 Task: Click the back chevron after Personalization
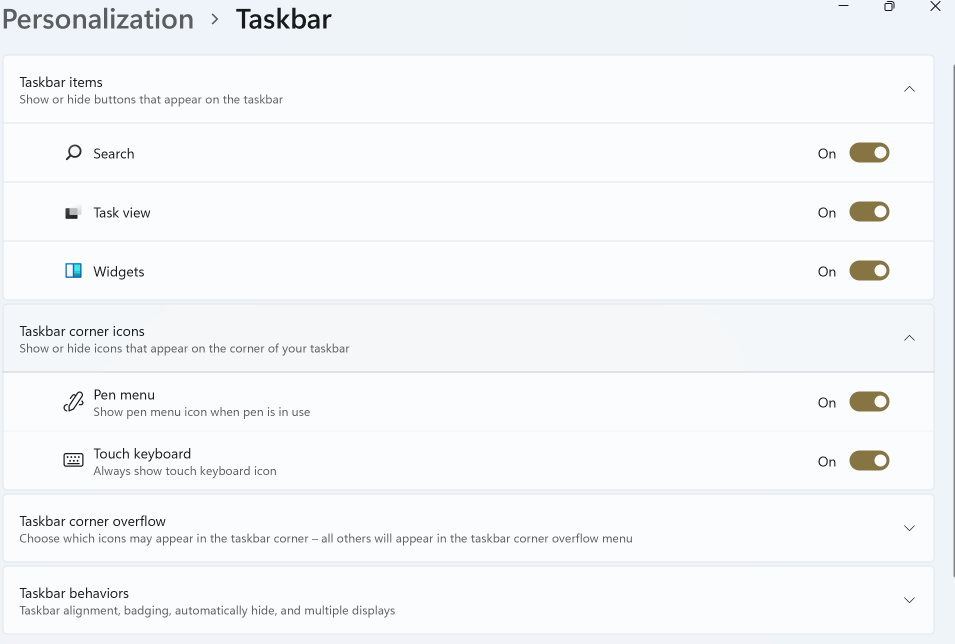point(215,18)
